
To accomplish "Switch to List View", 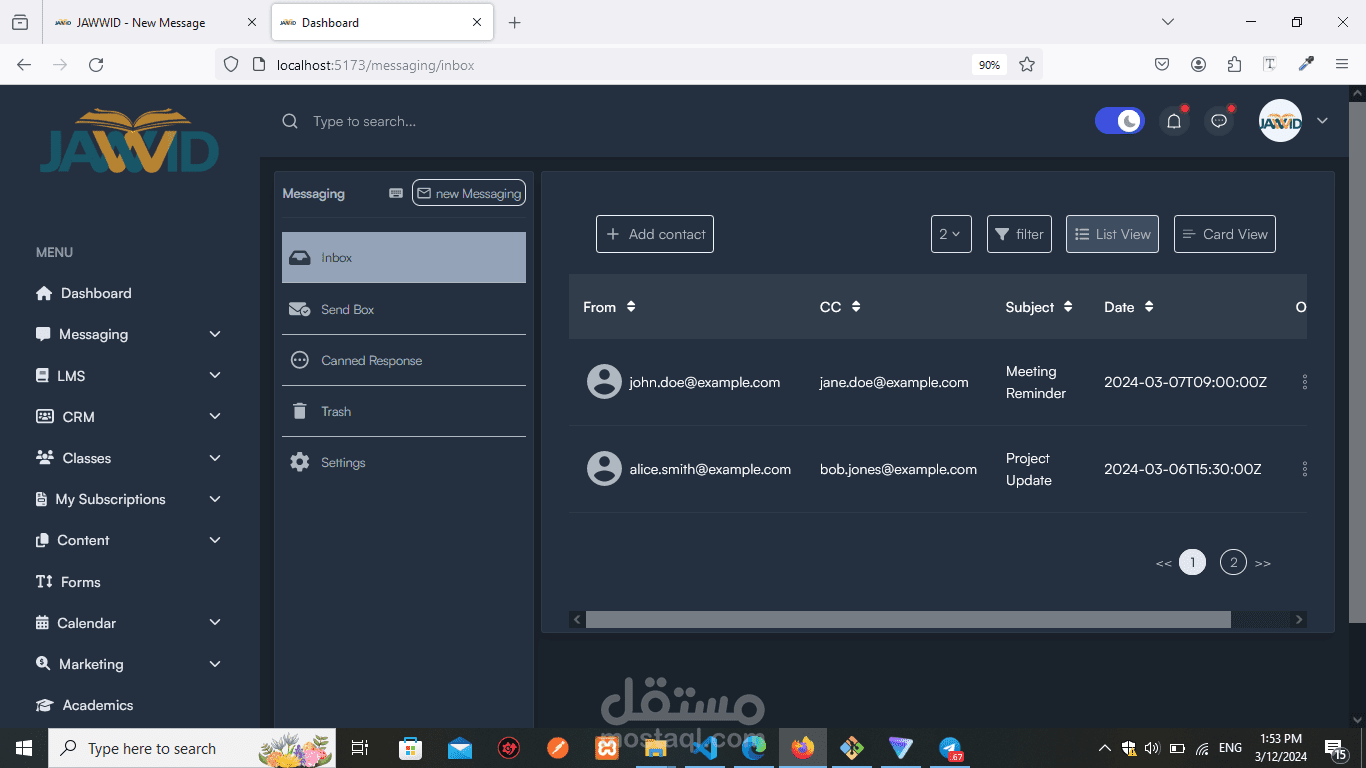I will click(x=1112, y=234).
